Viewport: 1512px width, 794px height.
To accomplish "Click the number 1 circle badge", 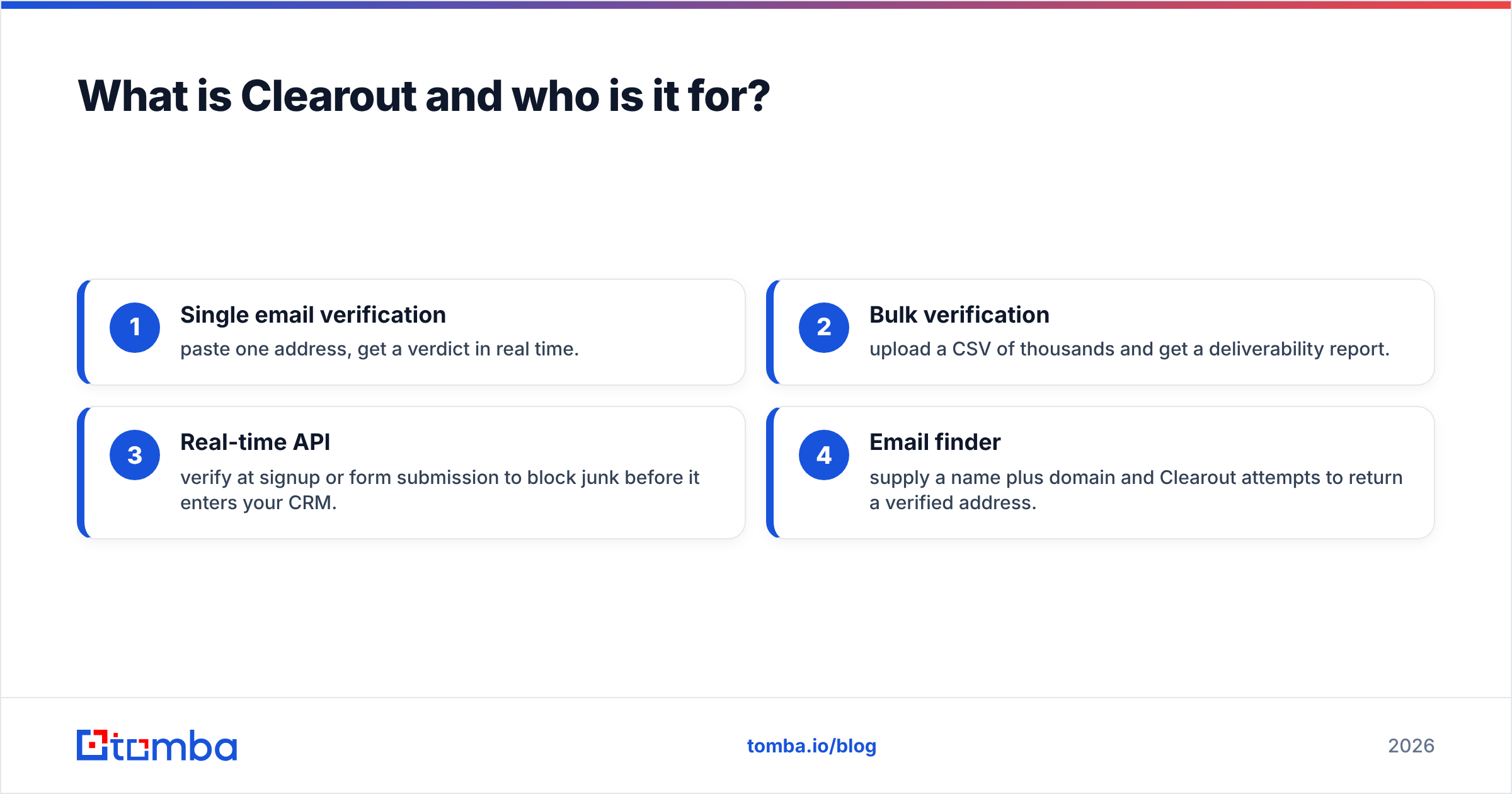I will [135, 328].
